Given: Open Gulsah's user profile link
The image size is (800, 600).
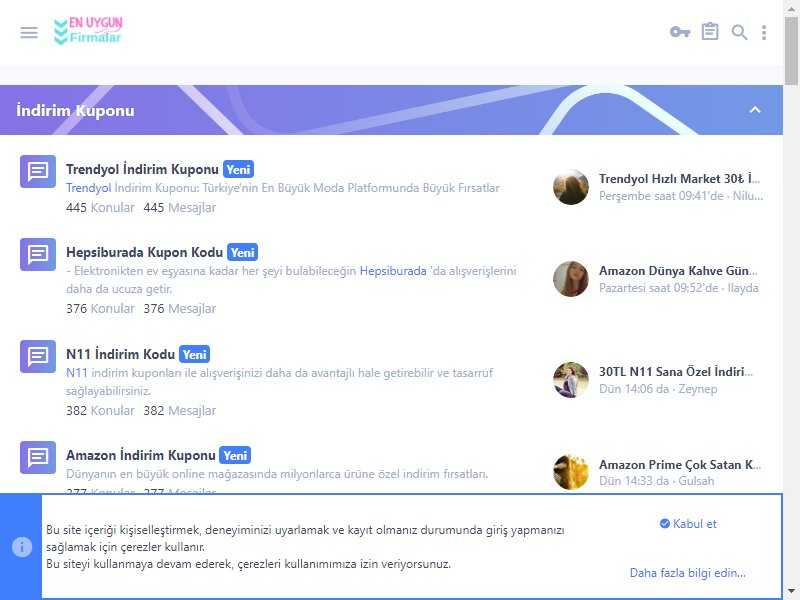Looking at the screenshot, I should (x=696, y=481).
